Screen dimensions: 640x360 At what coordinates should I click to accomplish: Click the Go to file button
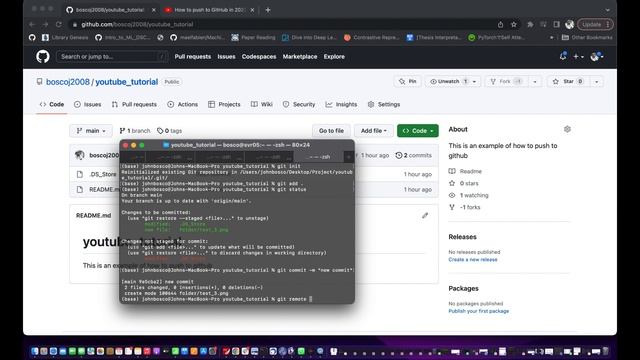(331, 131)
